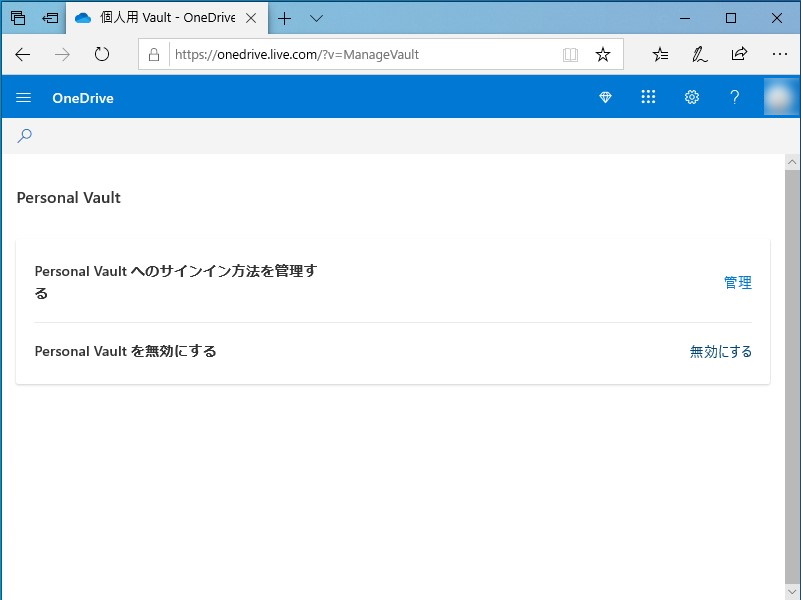801x600 pixels.
Task: Open the tab preview chevron
Action: click(315, 17)
